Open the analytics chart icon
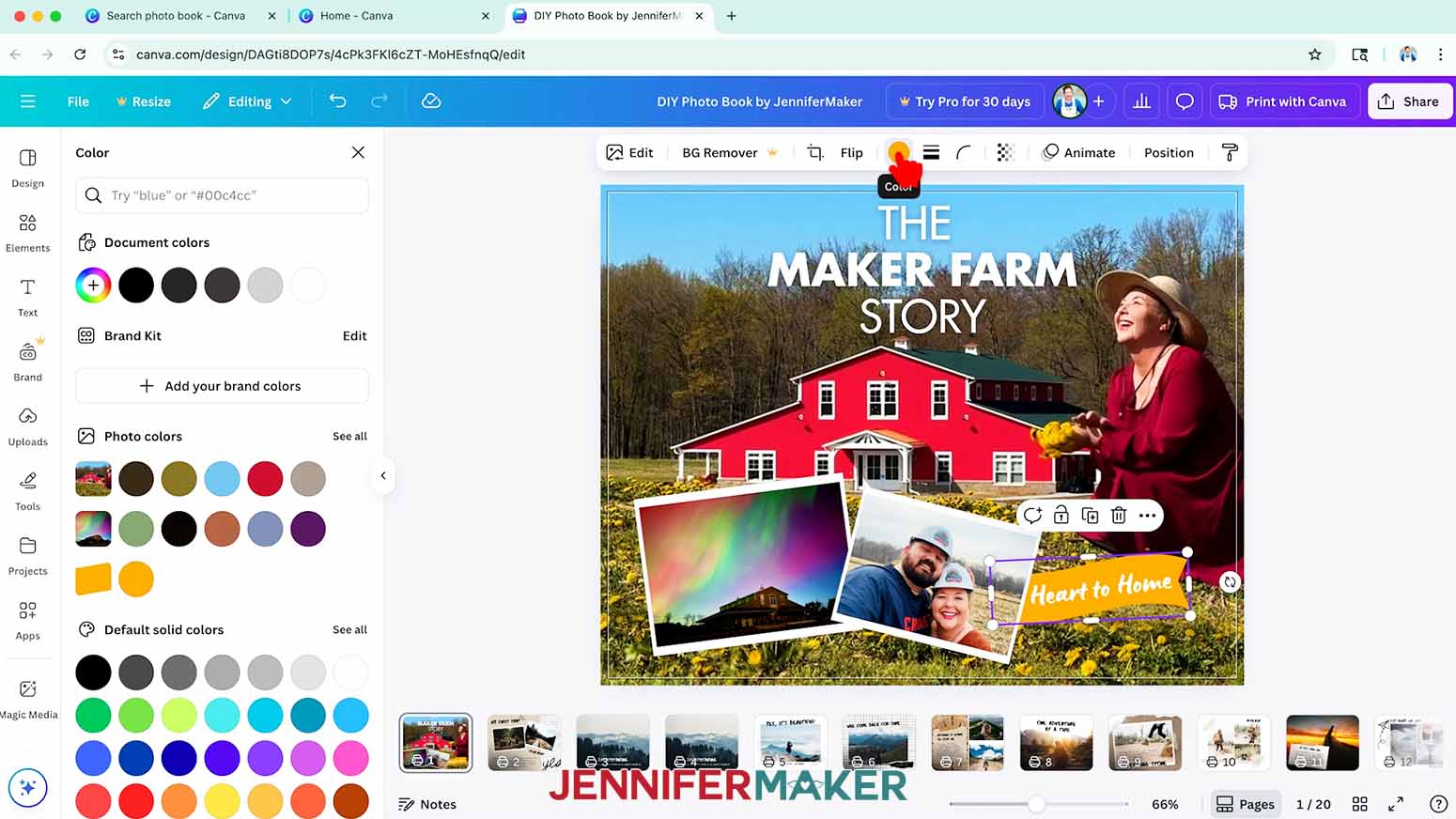1456x819 pixels. [x=1141, y=101]
